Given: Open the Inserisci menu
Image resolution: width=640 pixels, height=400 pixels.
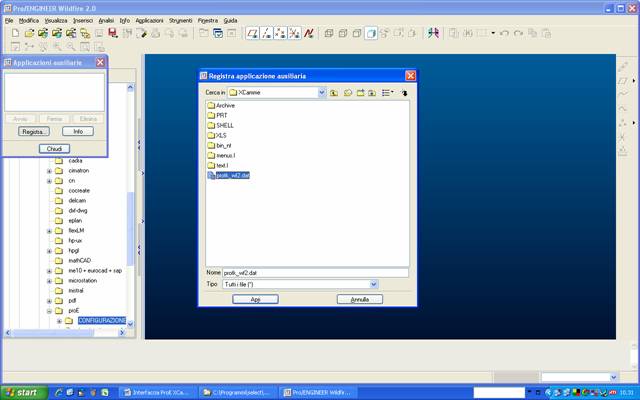Looking at the screenshot, I should (83, 20).
